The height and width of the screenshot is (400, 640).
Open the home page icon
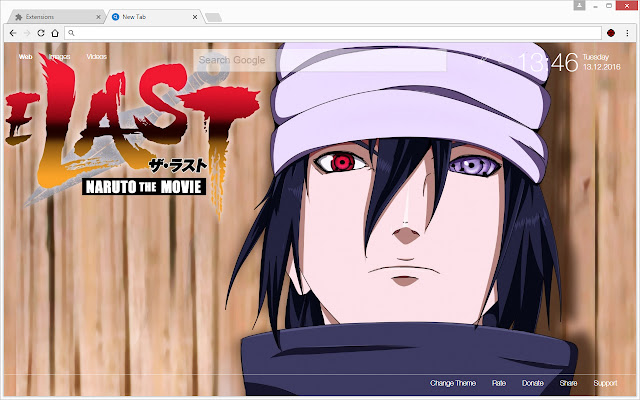pyautogui.click(x=55, y=33)
